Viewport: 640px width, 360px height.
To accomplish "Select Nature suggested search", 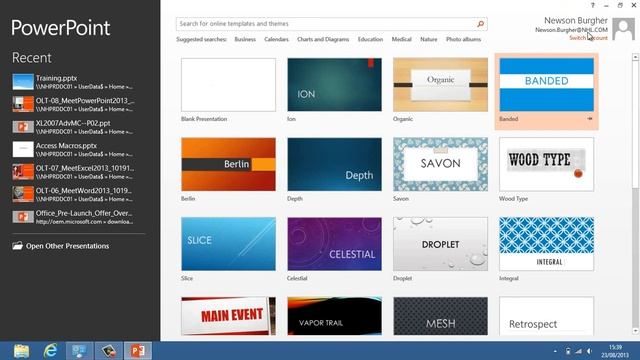I will coord(429,40).
